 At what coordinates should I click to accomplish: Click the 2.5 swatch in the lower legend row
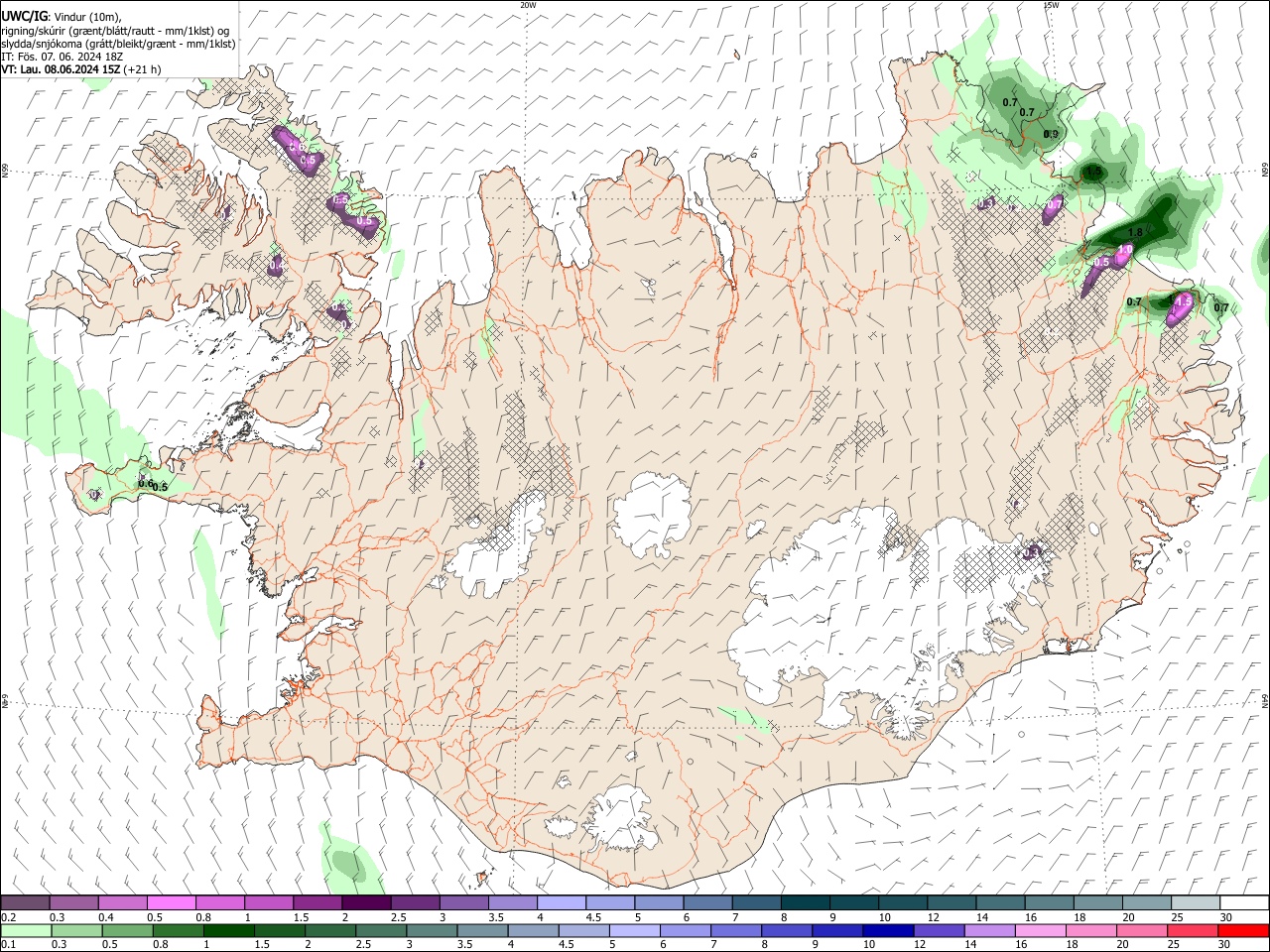pyautogui.click(x=381, y=930)
